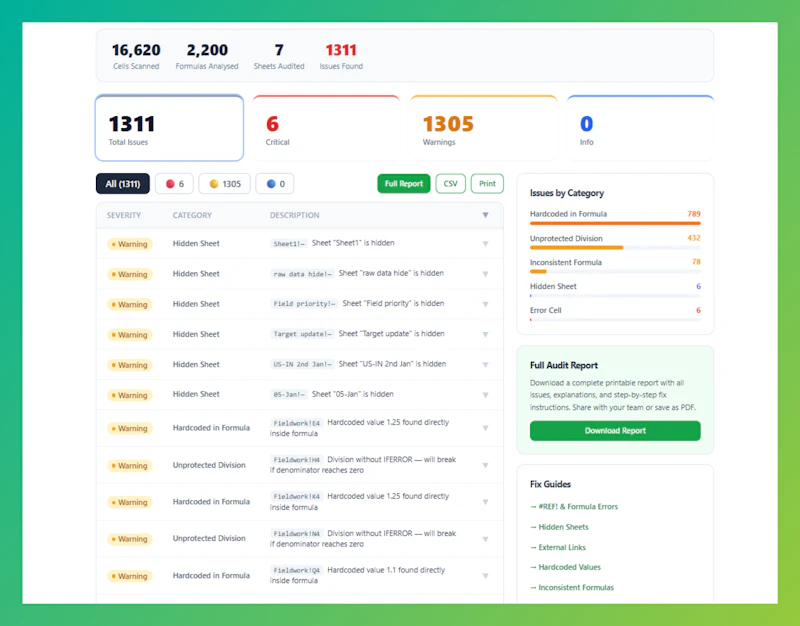The width and height of the screenshot is (800, 626).
Task: Click the Unprotected Division category bar
Action: pyautogui.click(x=615, y=247)
